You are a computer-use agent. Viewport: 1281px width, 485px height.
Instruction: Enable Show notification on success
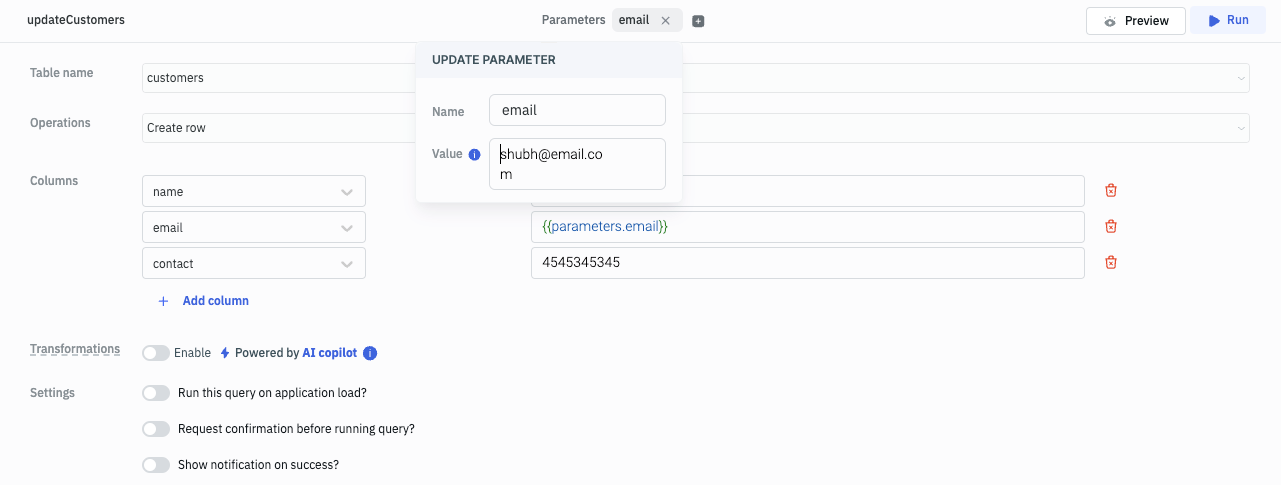(x=156, y=465)
